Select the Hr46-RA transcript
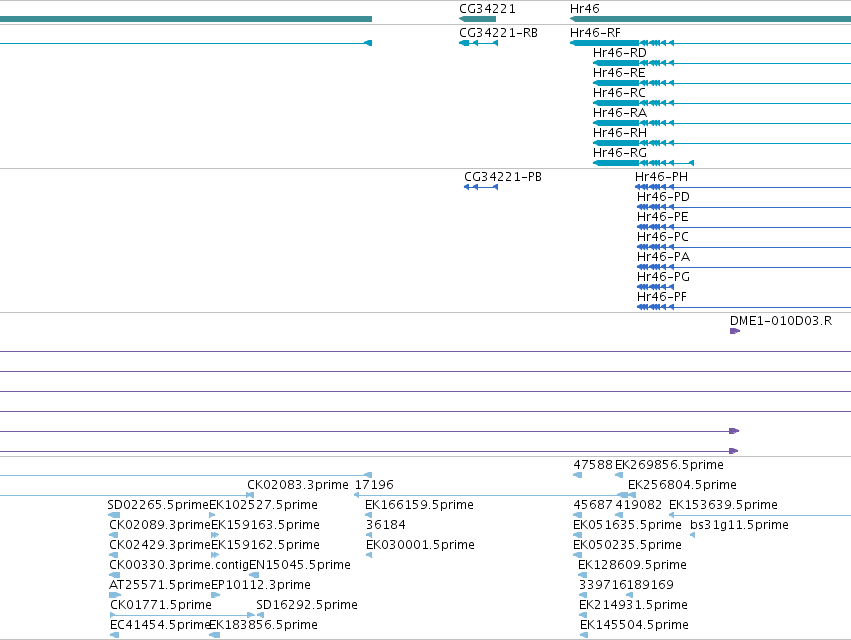The height and width of the screenshot is (640, 851). tap(619, 113)
